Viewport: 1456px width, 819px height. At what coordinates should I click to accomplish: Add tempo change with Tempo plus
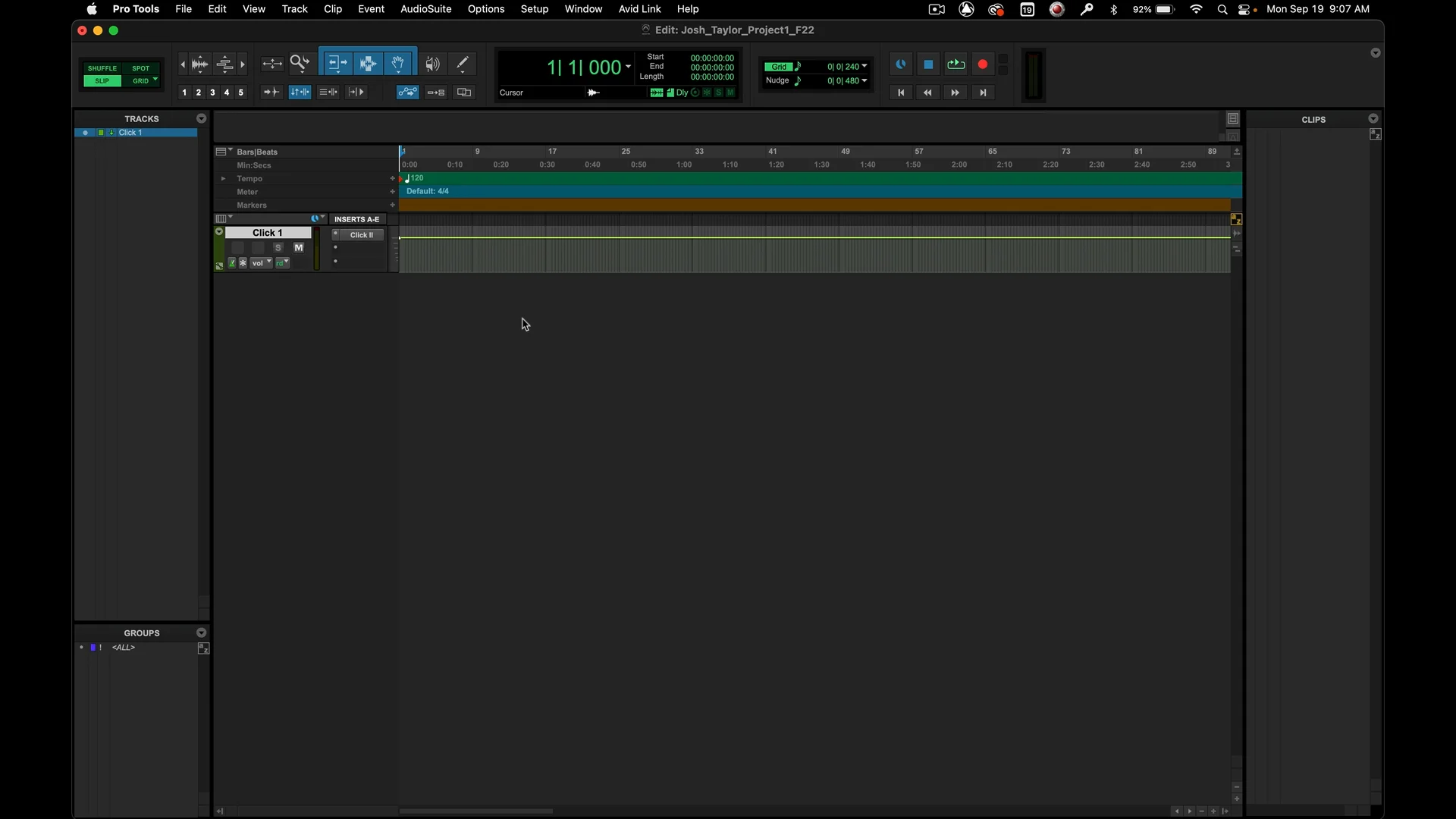pos(392,179)
